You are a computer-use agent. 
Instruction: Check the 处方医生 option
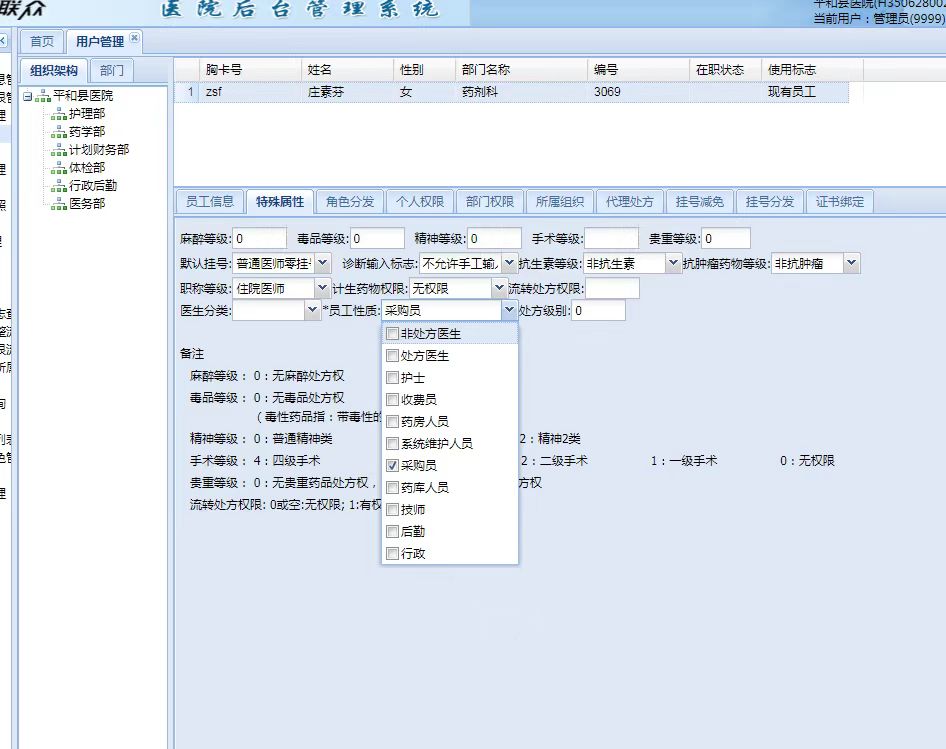coord(392,355)
